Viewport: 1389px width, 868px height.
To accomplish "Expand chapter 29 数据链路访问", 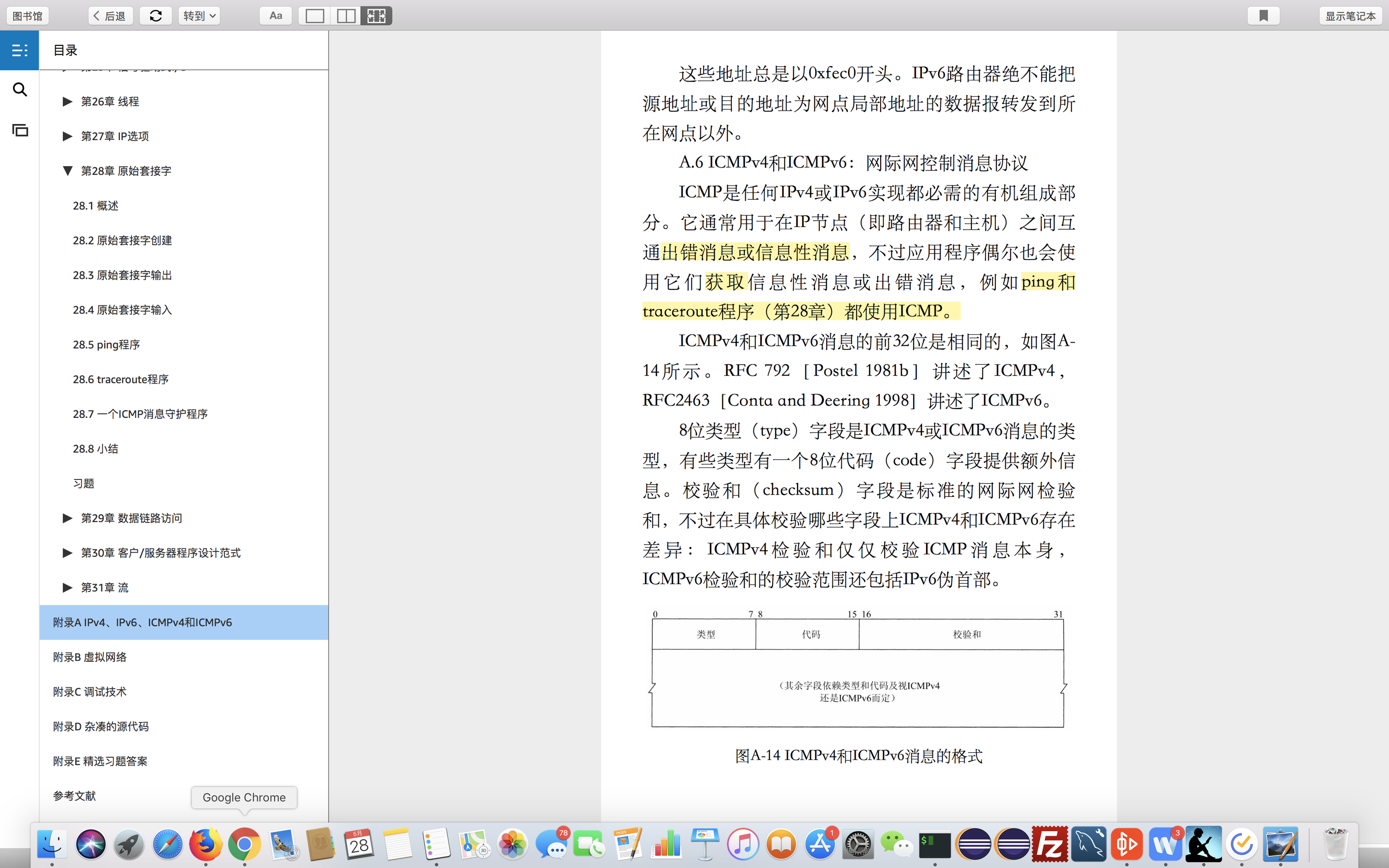I will [68, 519].
